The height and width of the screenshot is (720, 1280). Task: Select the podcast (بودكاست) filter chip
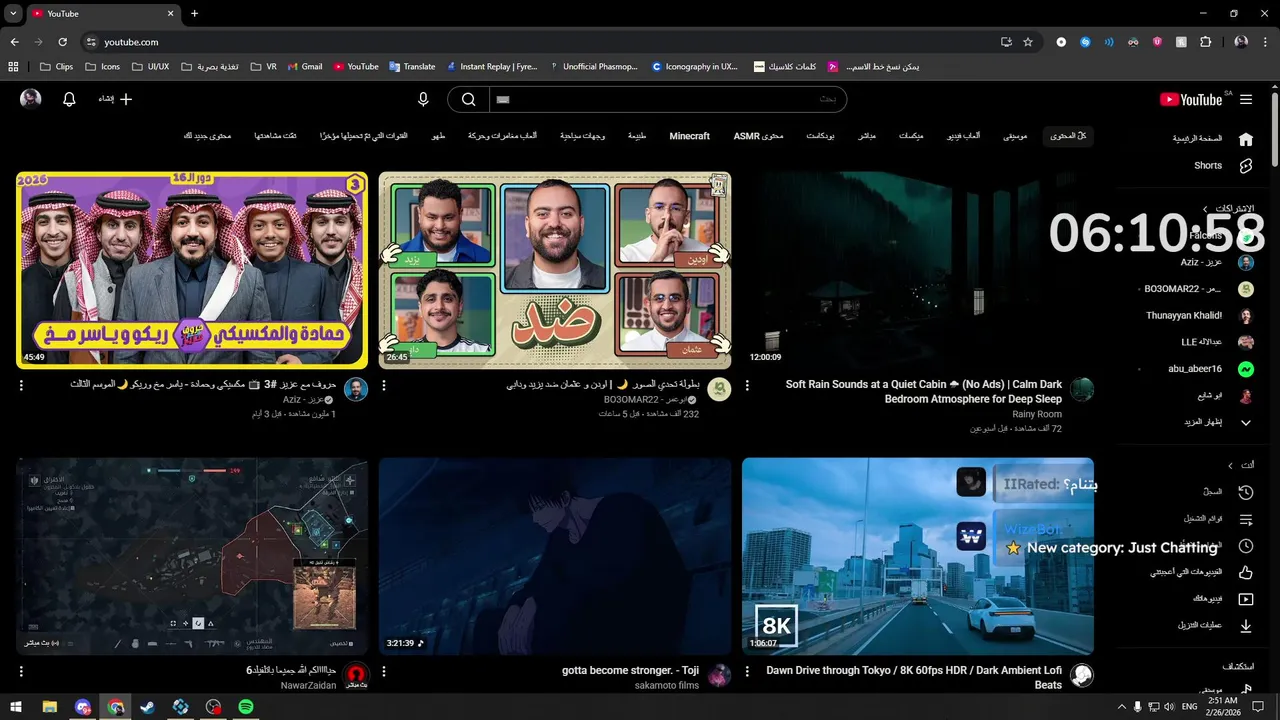click(821, 136)
